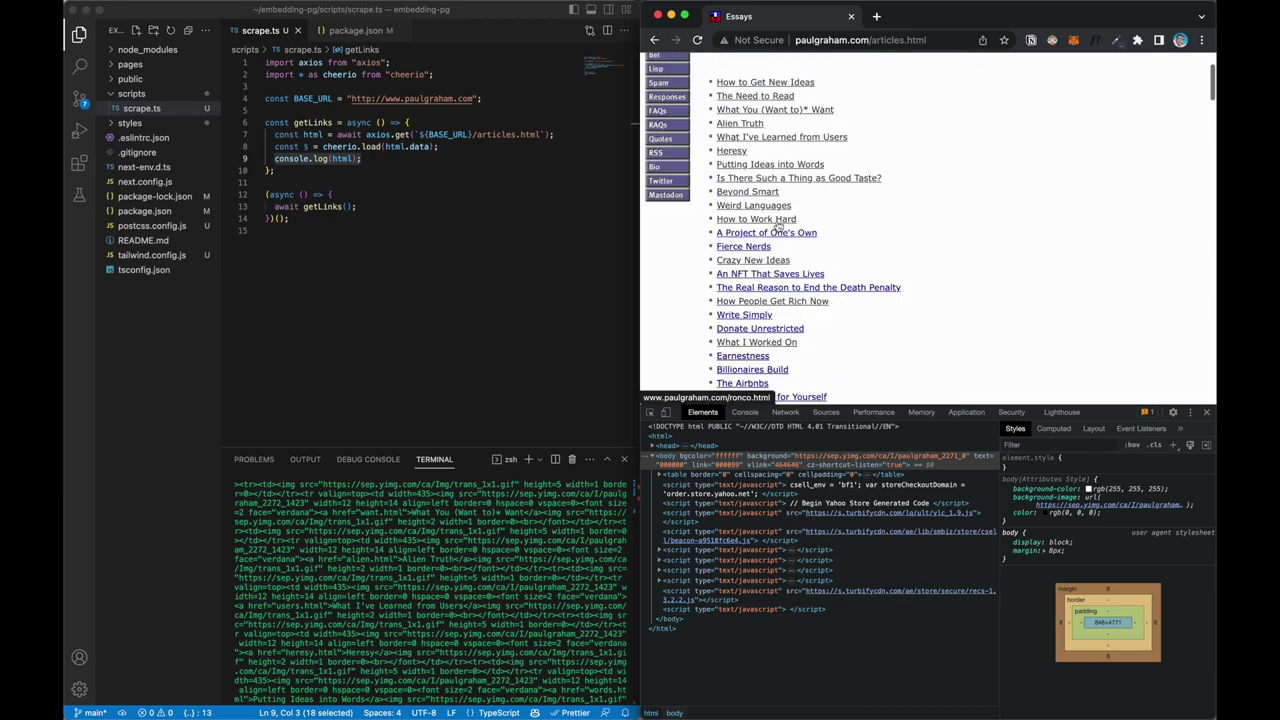
Task: Open the Manage gear in VS Code
Action: [x=79, y=689]
